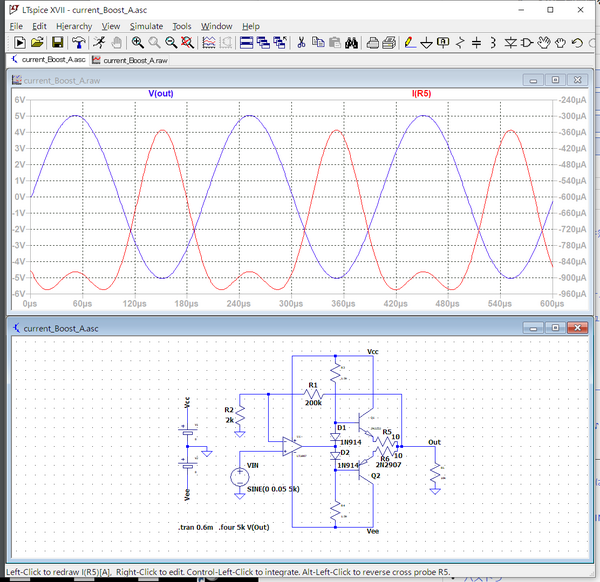Viewport: 600px width, 582px height.
Task: Open the Simulate menu
Action: (146, 26)
